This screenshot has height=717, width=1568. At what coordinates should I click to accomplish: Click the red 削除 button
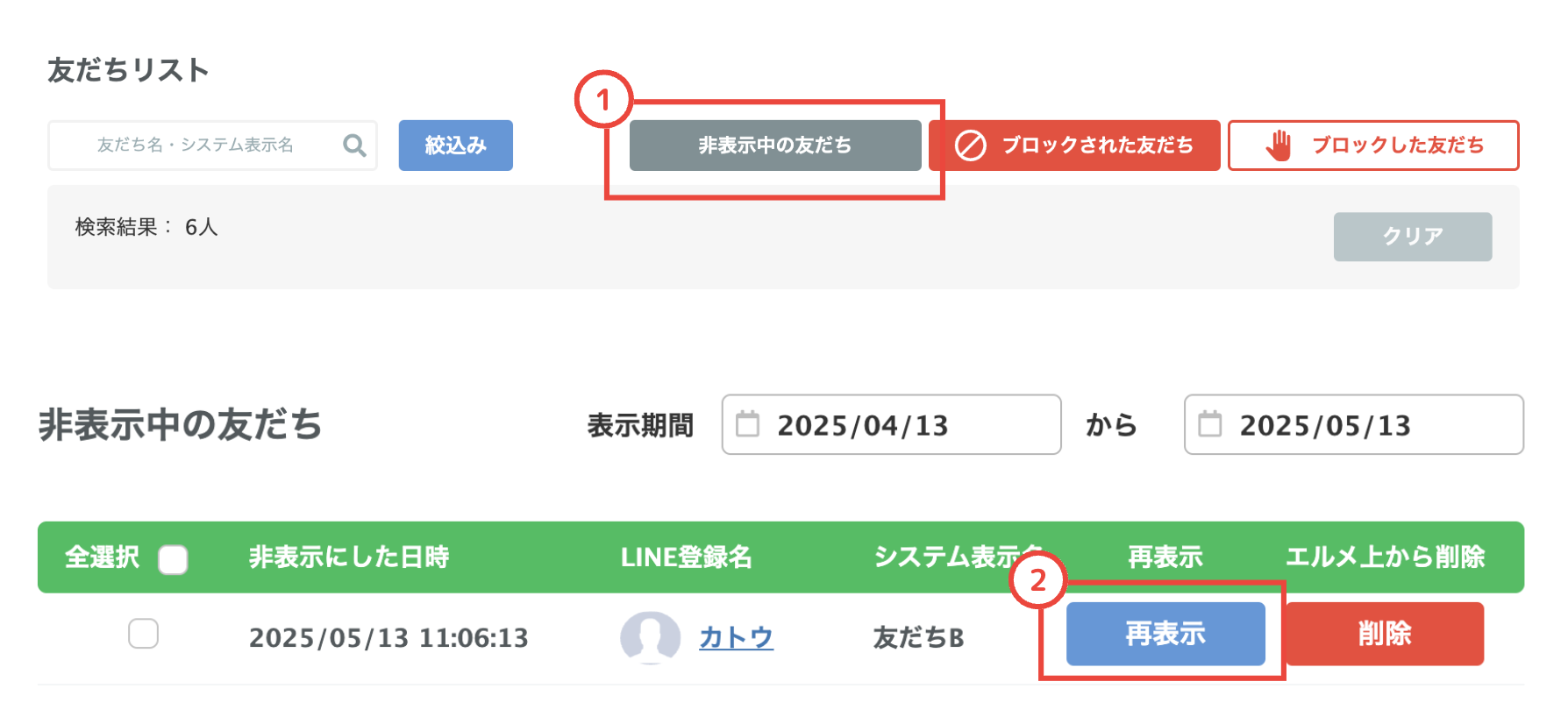pos(1385,634)
